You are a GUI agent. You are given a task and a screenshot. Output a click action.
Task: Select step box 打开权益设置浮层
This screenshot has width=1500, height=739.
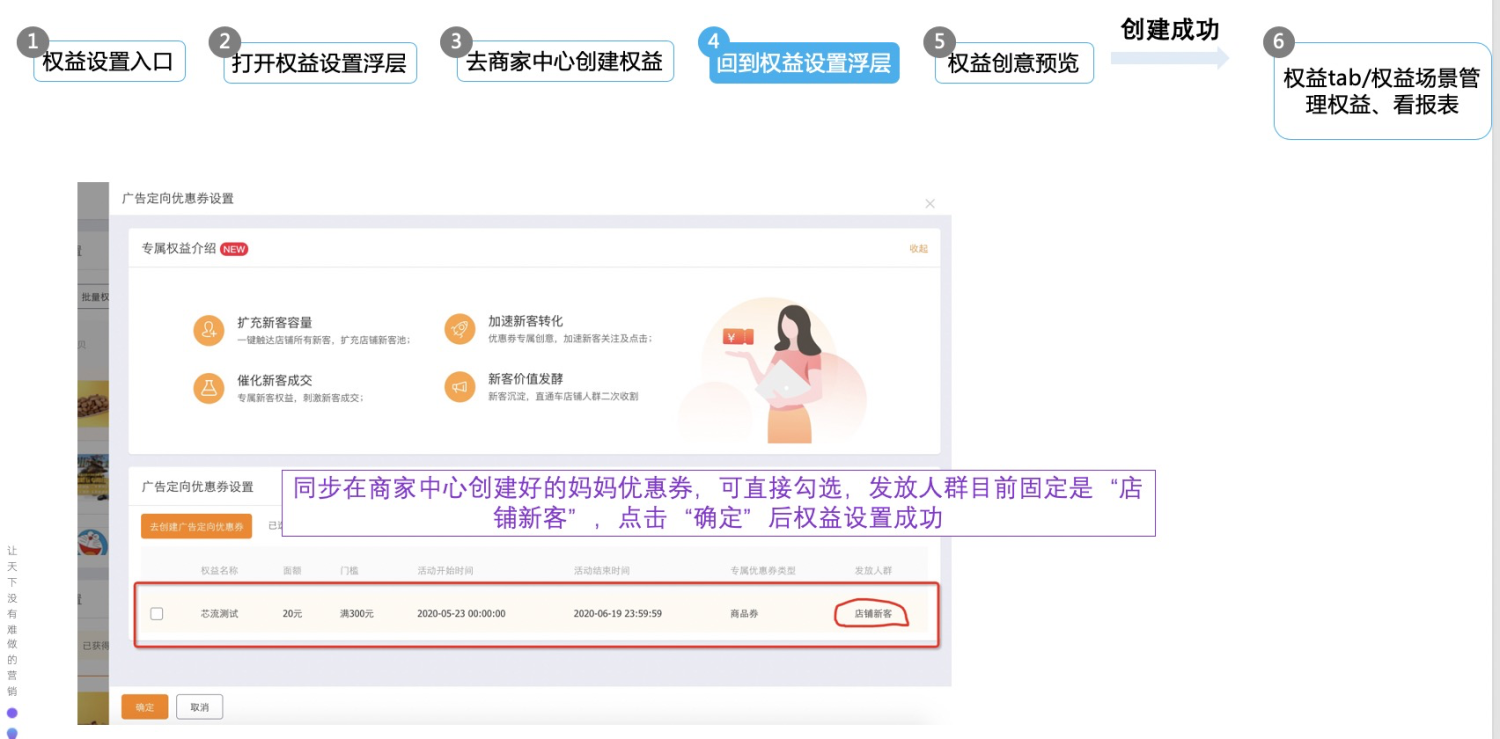320,62
